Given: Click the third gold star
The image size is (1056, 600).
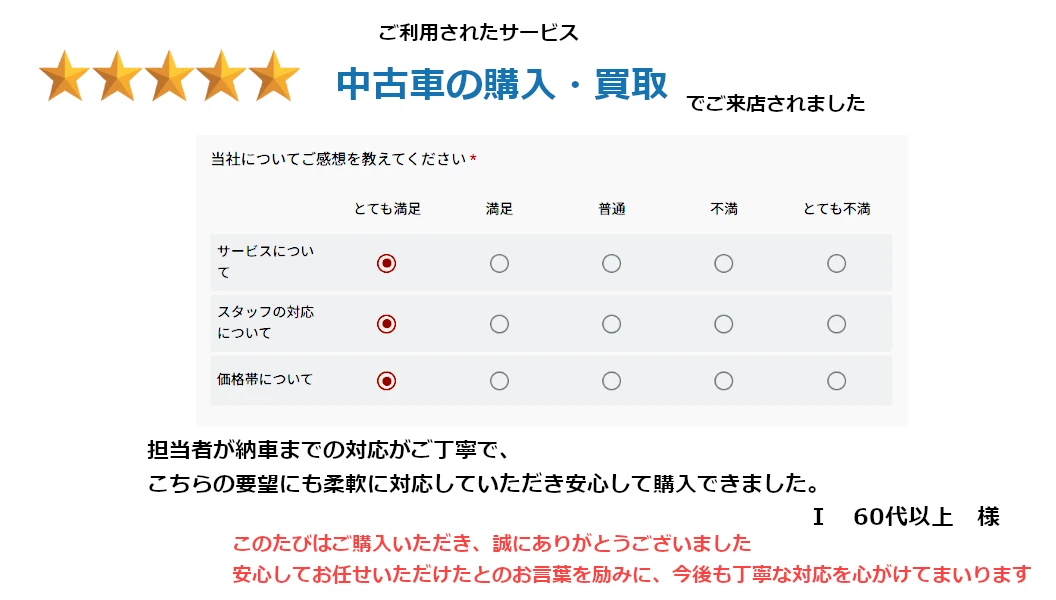Looking at the screenshot, I should click(x=170, y=77).
